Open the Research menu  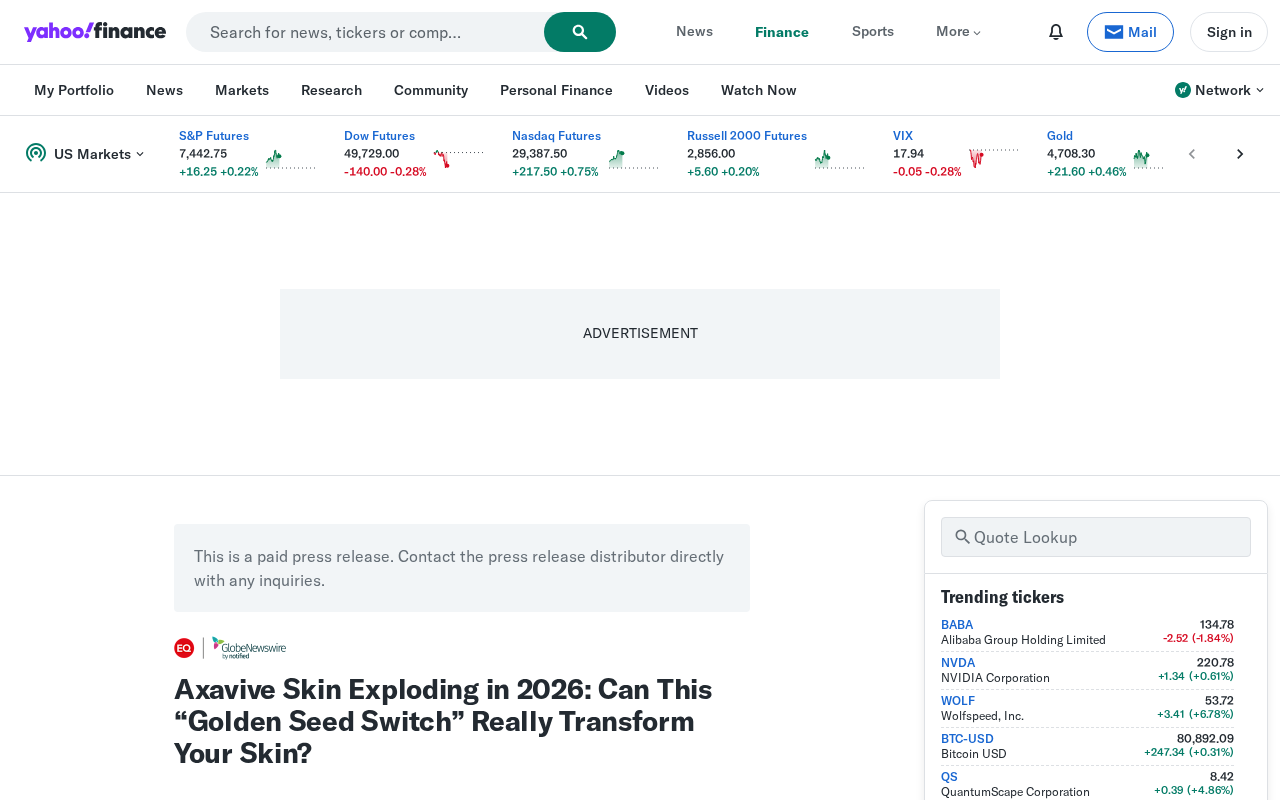tap(331, 90)
